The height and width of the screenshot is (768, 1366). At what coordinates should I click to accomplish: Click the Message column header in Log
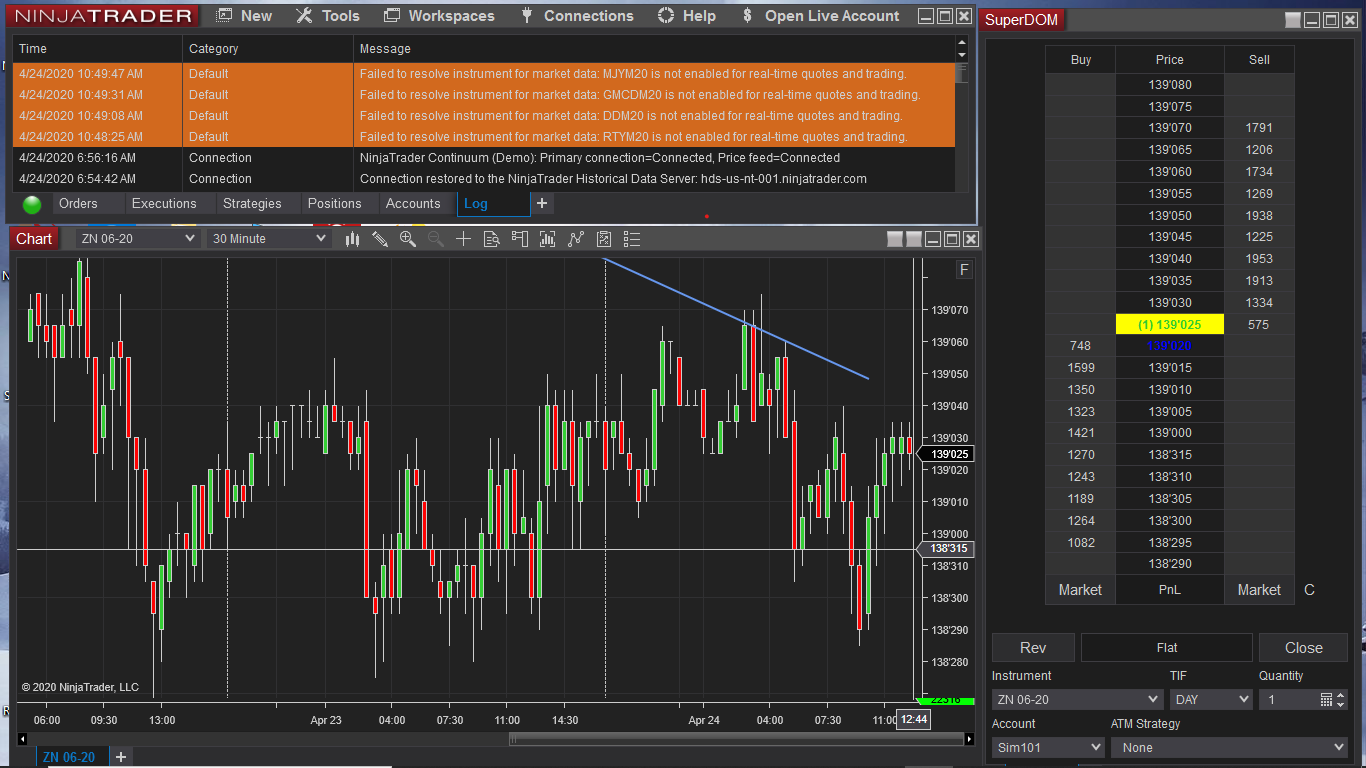pyautogui.click(x=655, y=48)
